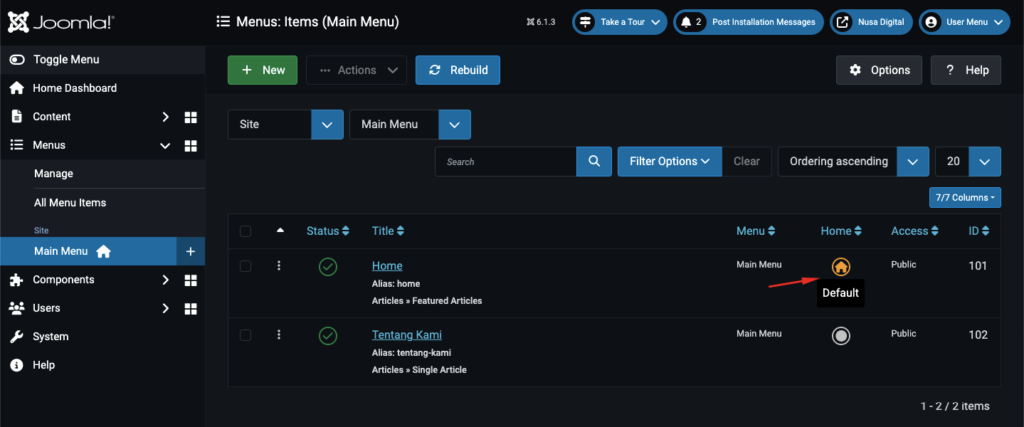
Task: Click into the Search field
Action: click(x=505, y=161)
